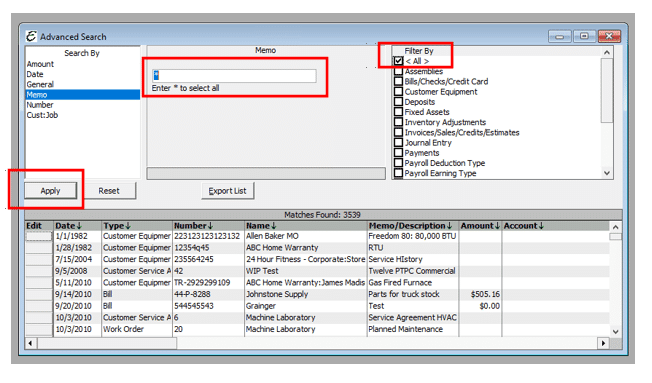Check Bills/Checks/Credit Card filter
The image size is (652, 383).
398,81
